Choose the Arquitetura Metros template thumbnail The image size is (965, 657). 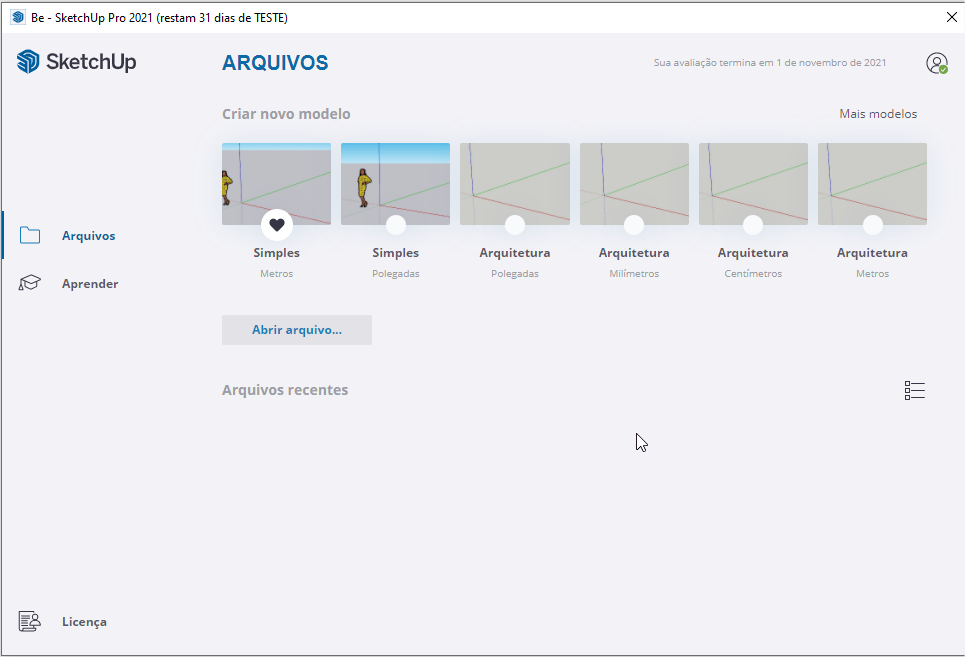tap(872, 183)
